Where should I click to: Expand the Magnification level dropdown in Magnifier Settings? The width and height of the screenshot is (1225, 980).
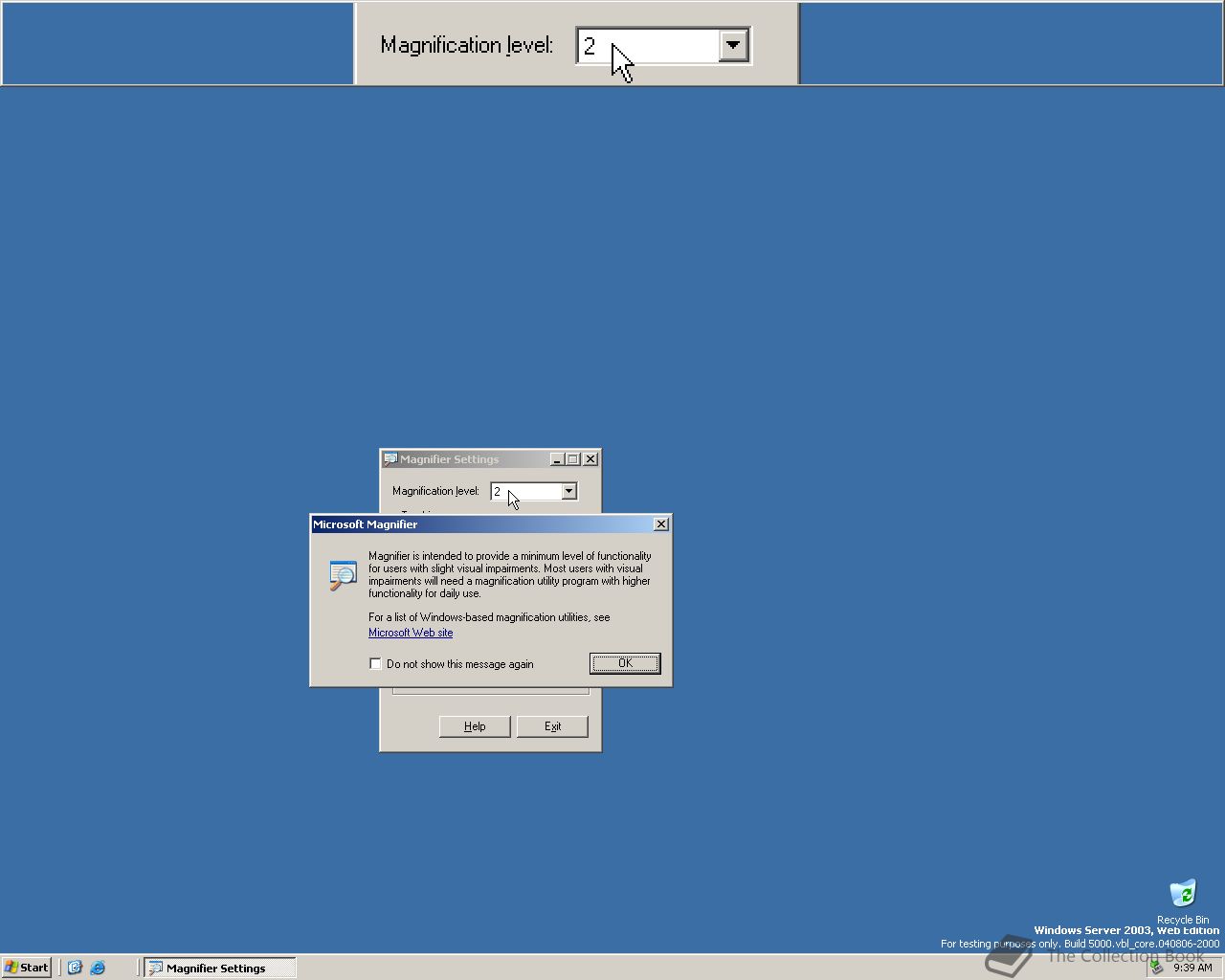(x=568, y=491)
